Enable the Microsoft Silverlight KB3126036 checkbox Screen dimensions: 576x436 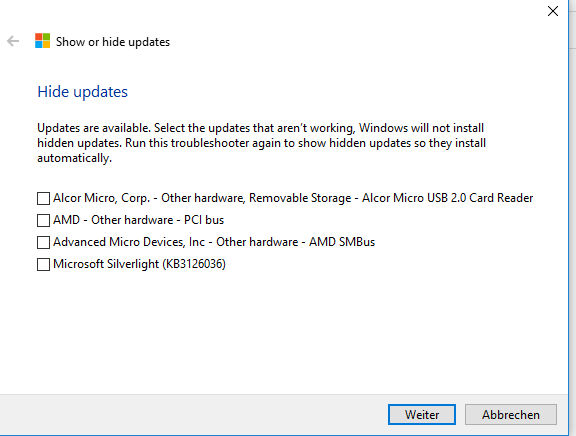pyautogui.click(x=43, y=264)
